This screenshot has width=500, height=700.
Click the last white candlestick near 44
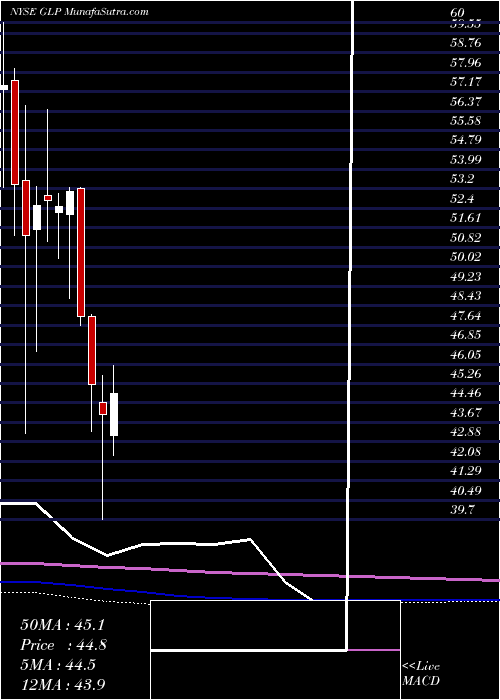[x=114, y=414]
